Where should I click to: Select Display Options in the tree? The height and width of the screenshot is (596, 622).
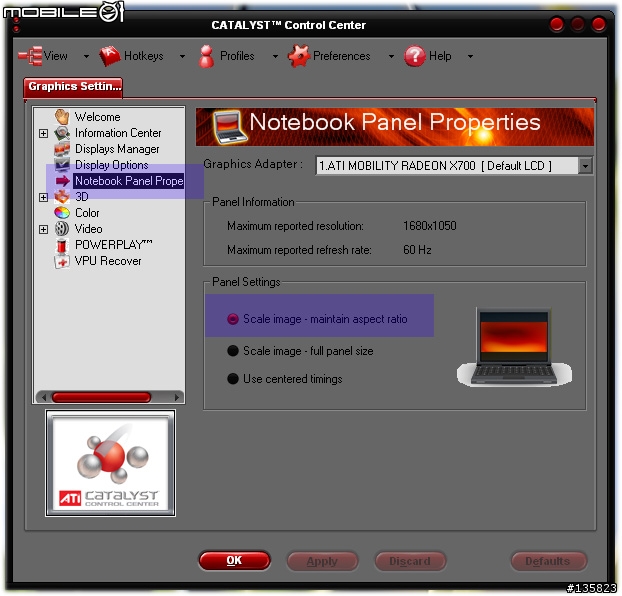coord(112,165)
